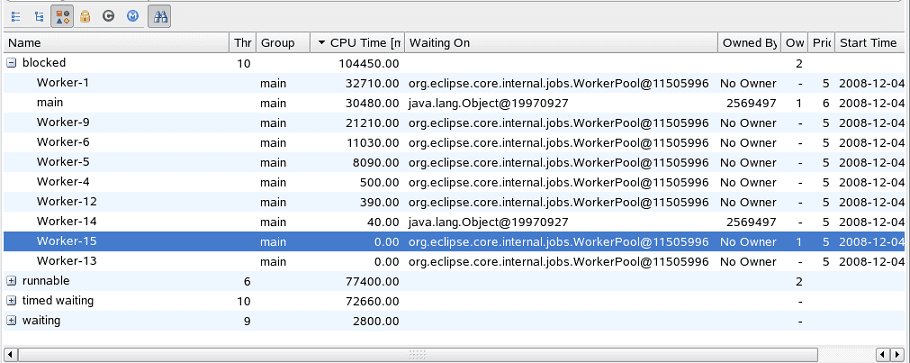Select the Worker-12 thread row
910x363 pixels.
click(x=454, y=202)
